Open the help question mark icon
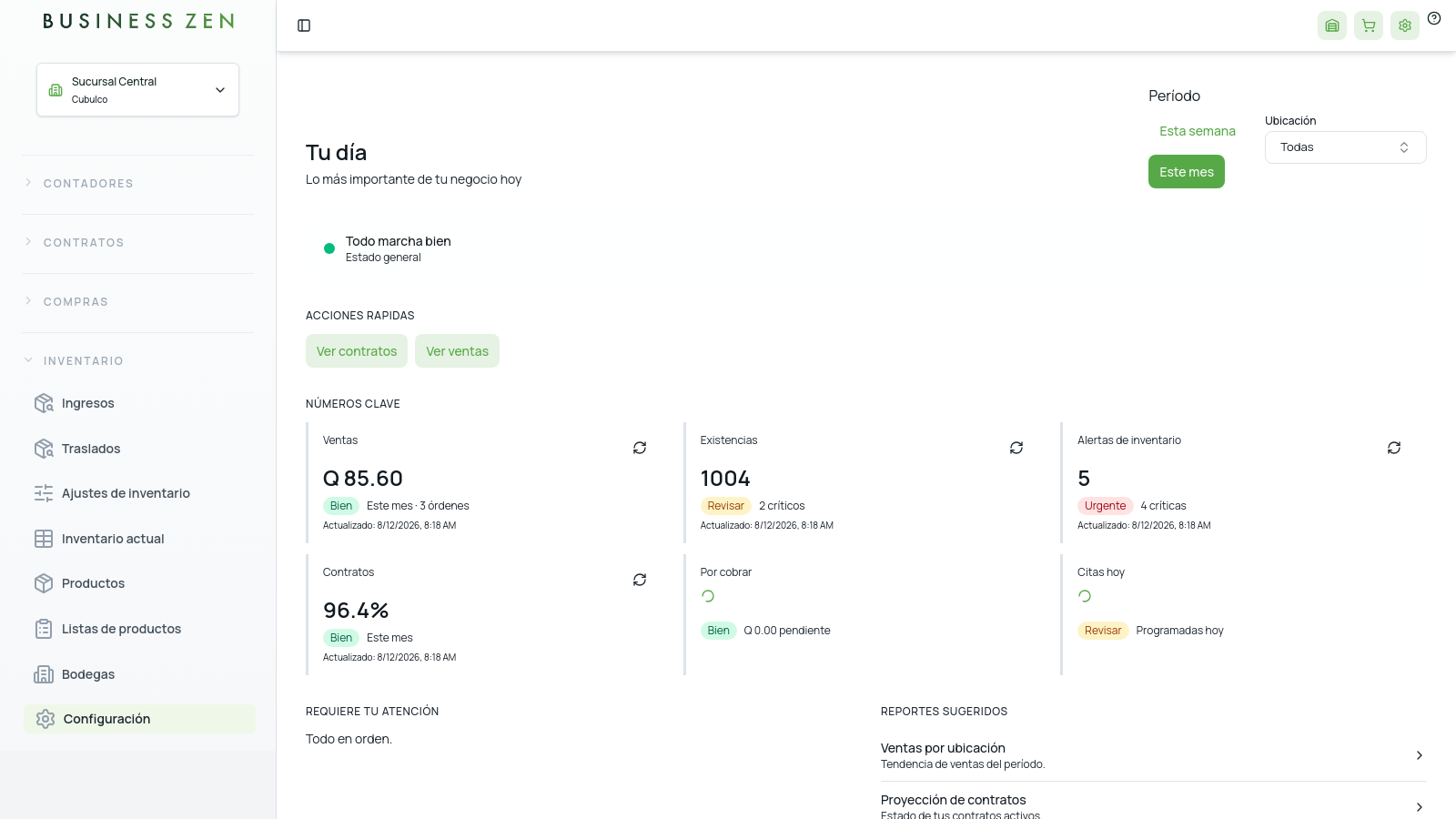1456x819 pixels. pos(1434,18)
